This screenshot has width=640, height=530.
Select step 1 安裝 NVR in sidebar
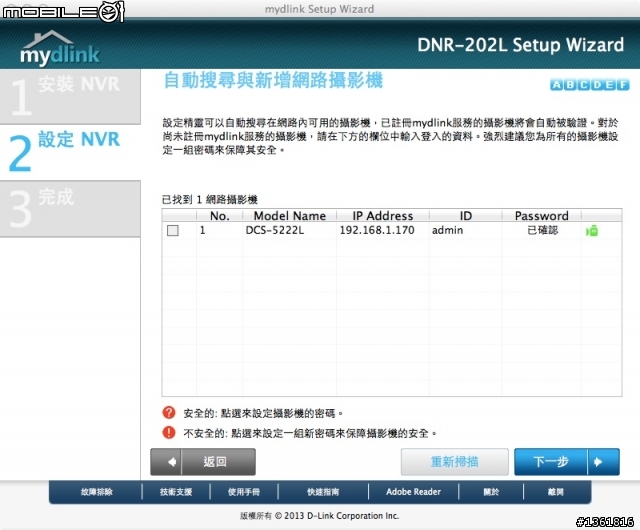(x=70, y=96)
